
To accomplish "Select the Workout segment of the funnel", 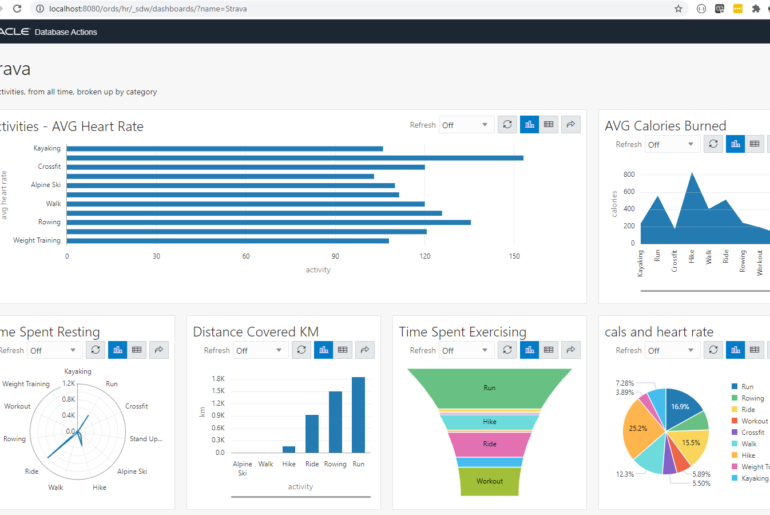I will (x=490, y=481).
